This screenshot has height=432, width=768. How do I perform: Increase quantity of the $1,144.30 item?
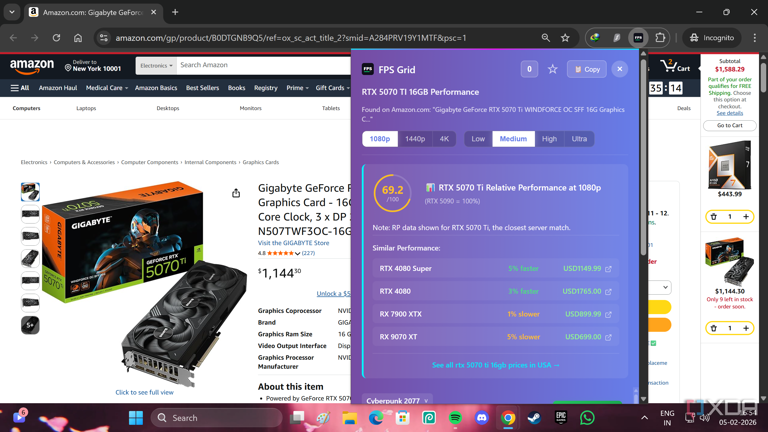pyautogui.click(x=746, y=328)
